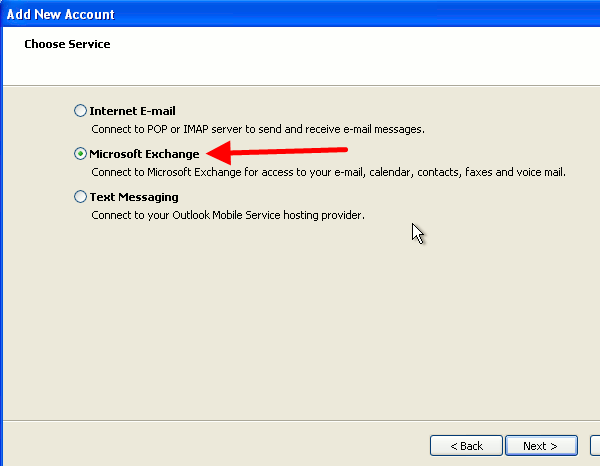Click the Choose Service heading

point(67,44)
